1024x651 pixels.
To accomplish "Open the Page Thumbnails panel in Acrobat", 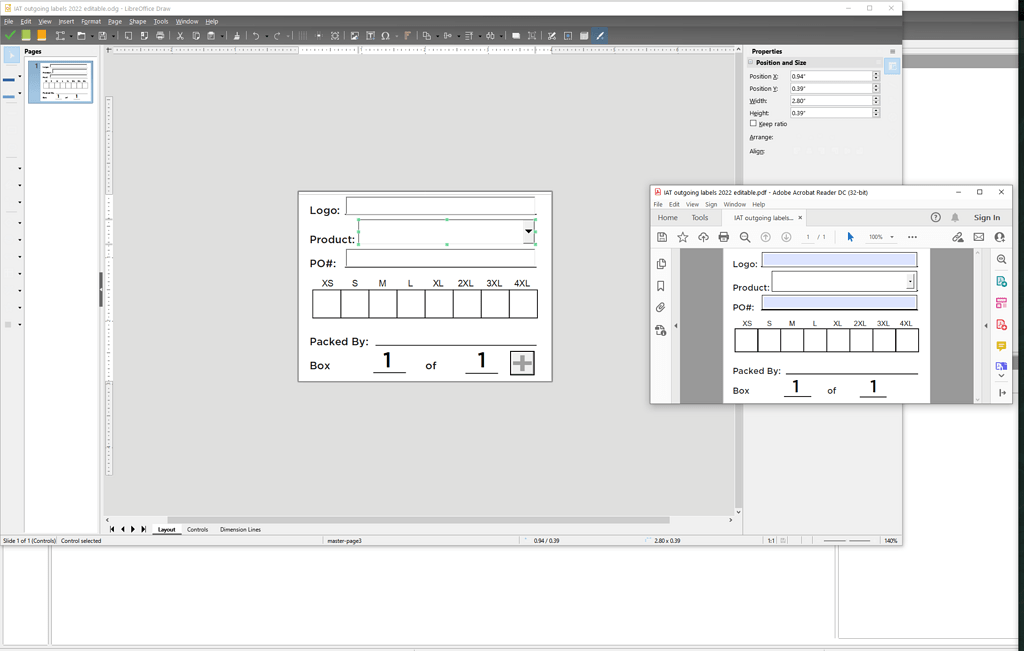I will point(660,261).
